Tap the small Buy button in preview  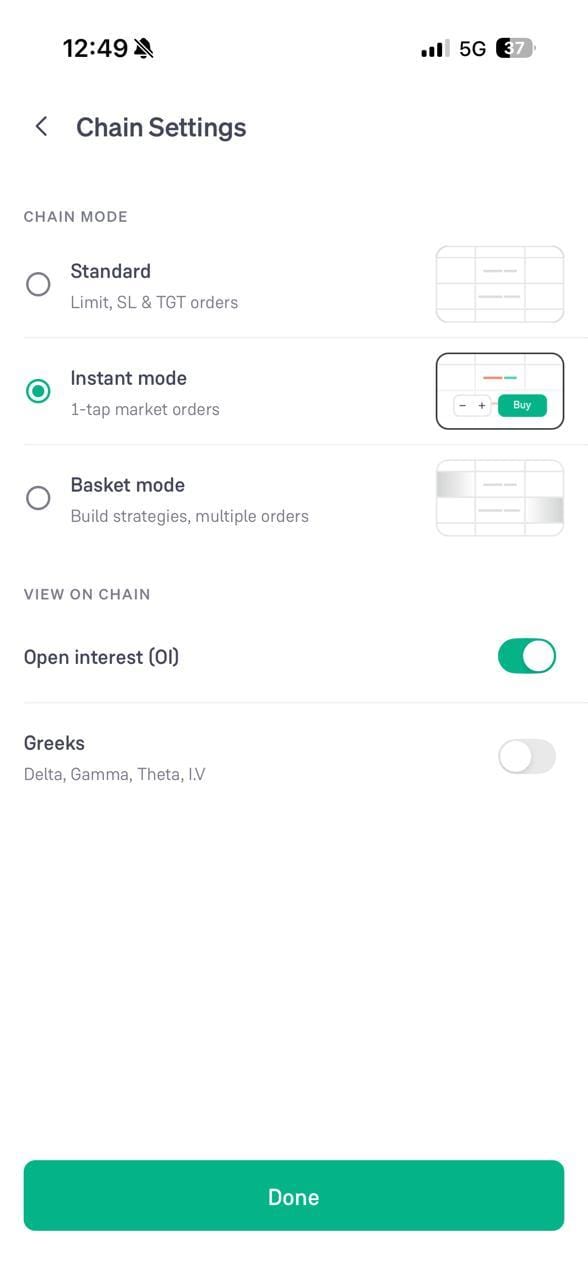tap(522, 405)
